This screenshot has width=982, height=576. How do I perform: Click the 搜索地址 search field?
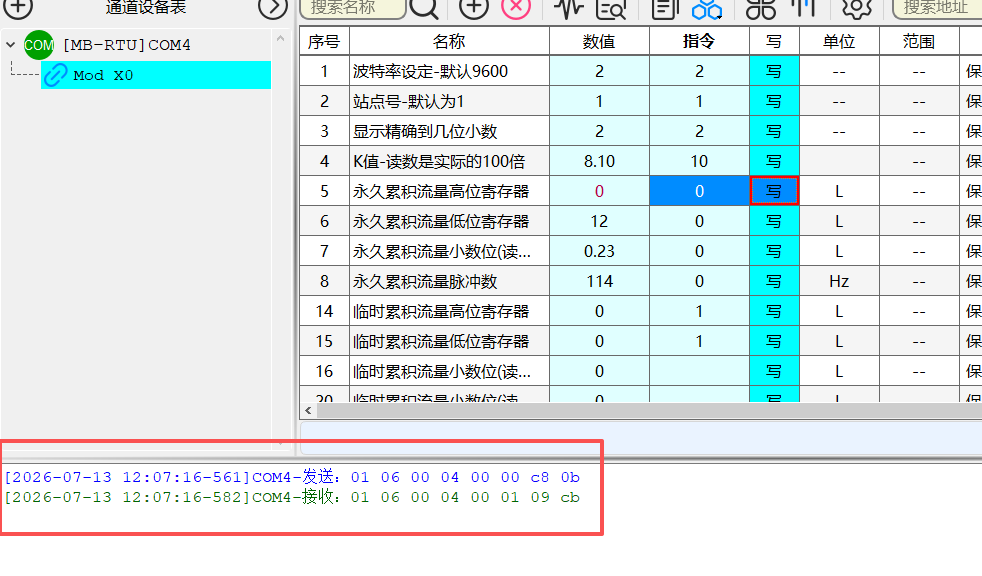click(938, 8)
